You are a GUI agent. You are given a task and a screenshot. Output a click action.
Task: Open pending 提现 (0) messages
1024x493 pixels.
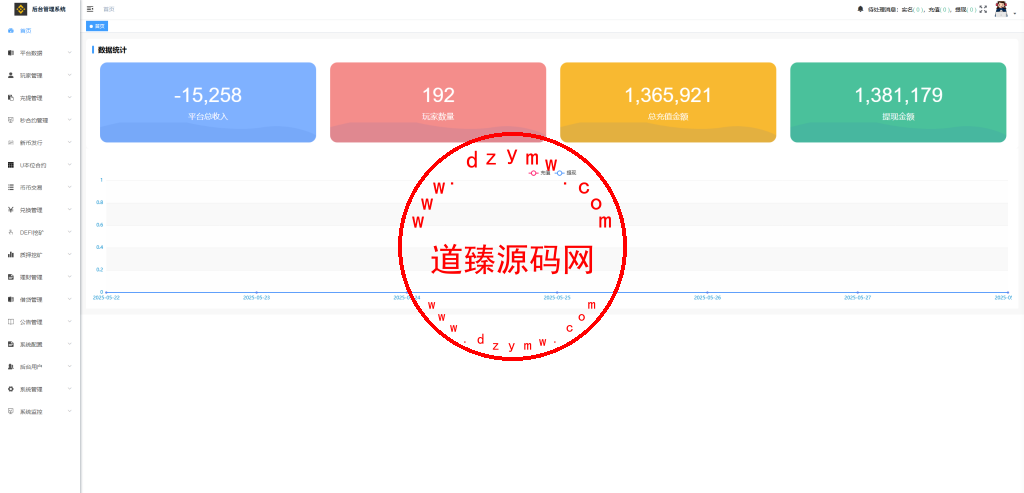(966, 10)
